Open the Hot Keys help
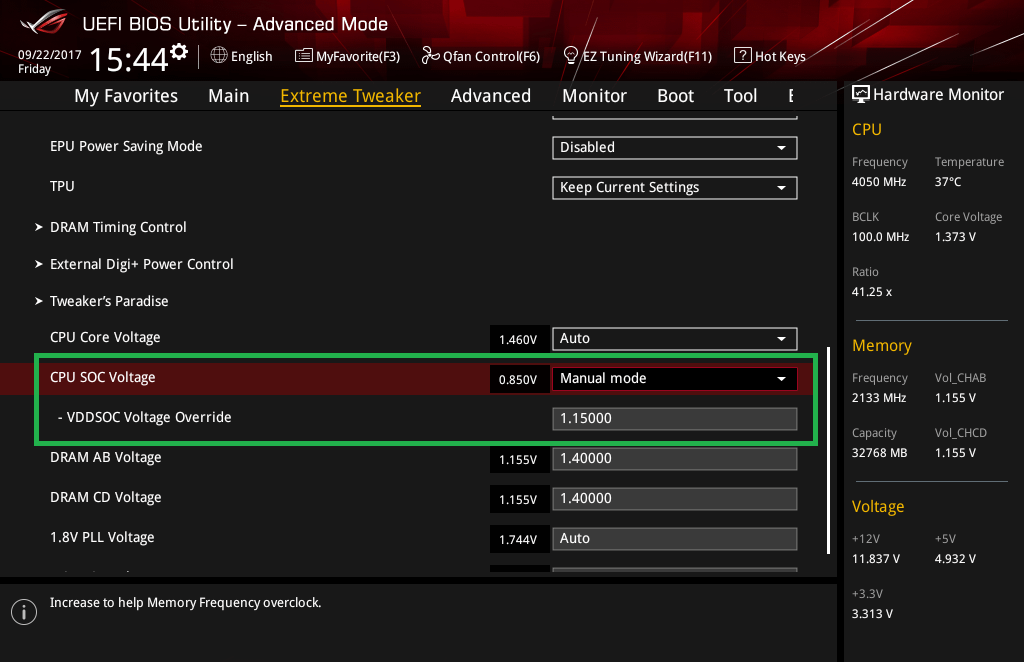Screen dimensions: 1024x662 770,56
